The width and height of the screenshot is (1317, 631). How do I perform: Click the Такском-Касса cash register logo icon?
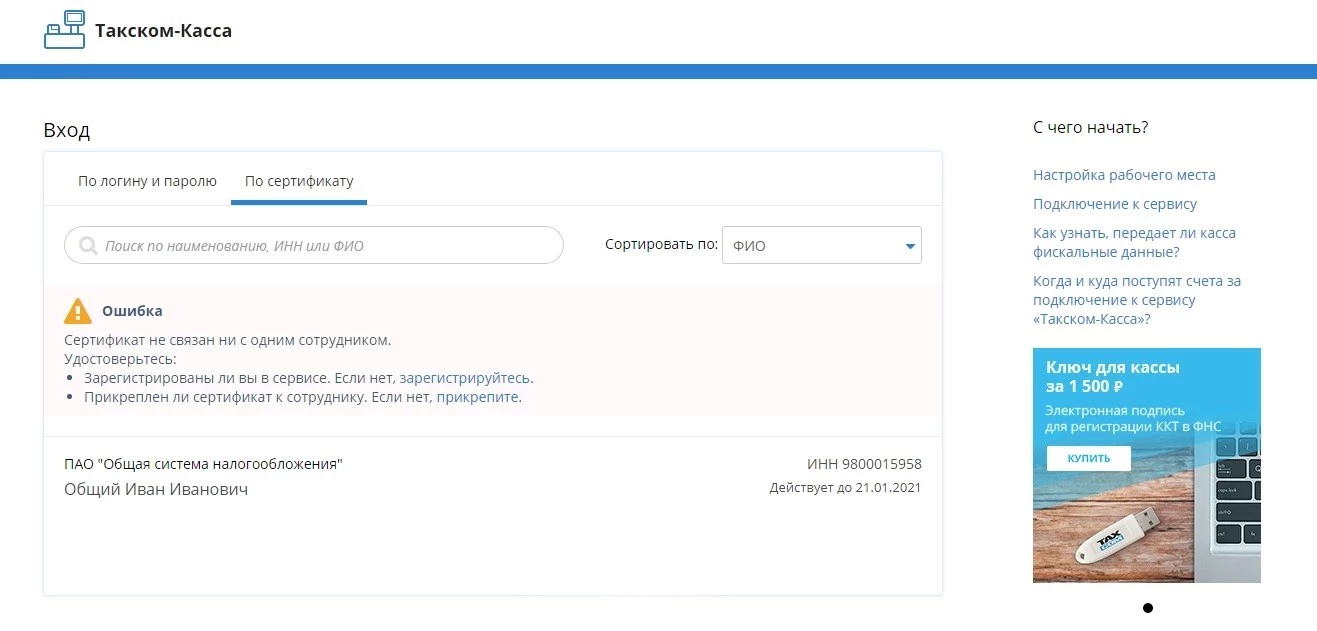(x=65, y=30)
